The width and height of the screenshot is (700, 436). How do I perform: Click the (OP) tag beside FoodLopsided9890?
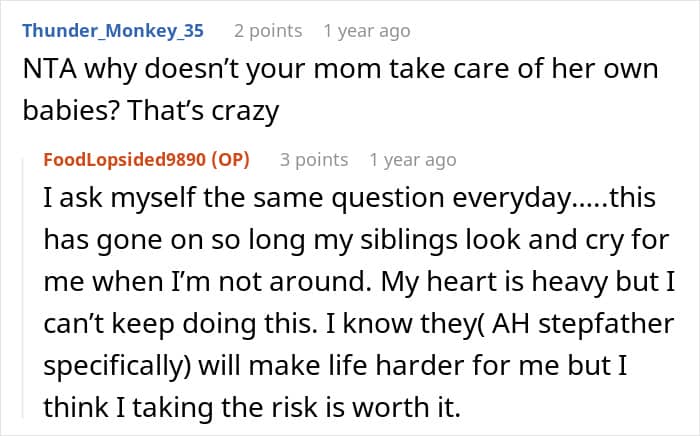coord(230,160)
